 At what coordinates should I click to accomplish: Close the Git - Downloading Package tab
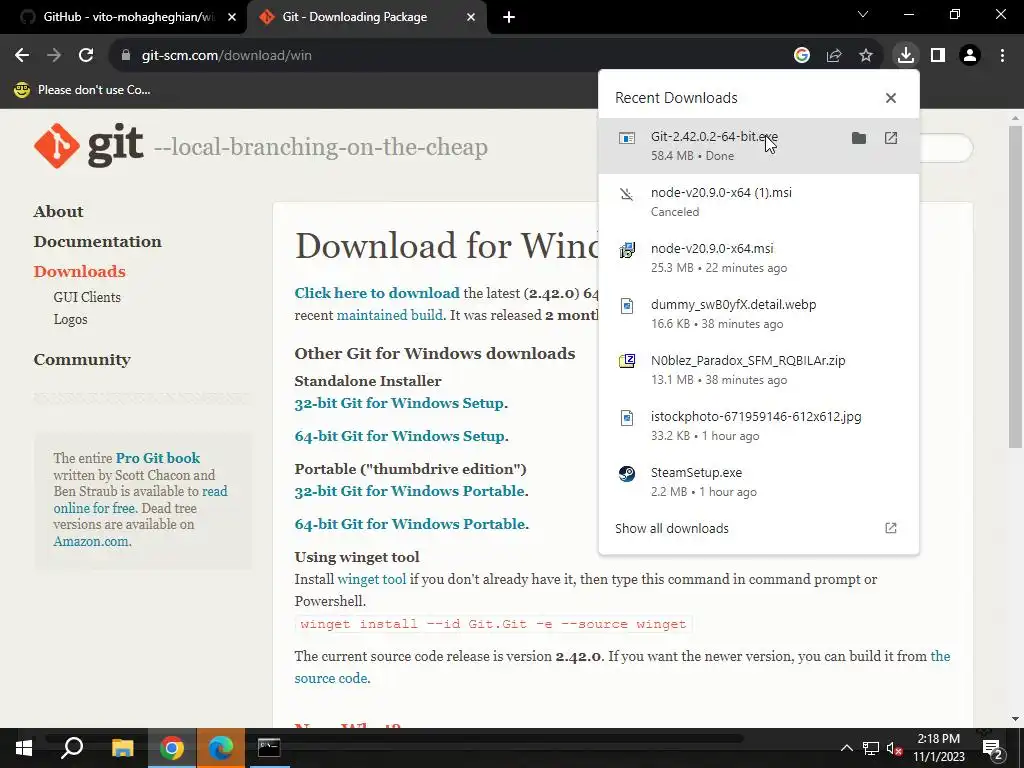coord(471,17)
